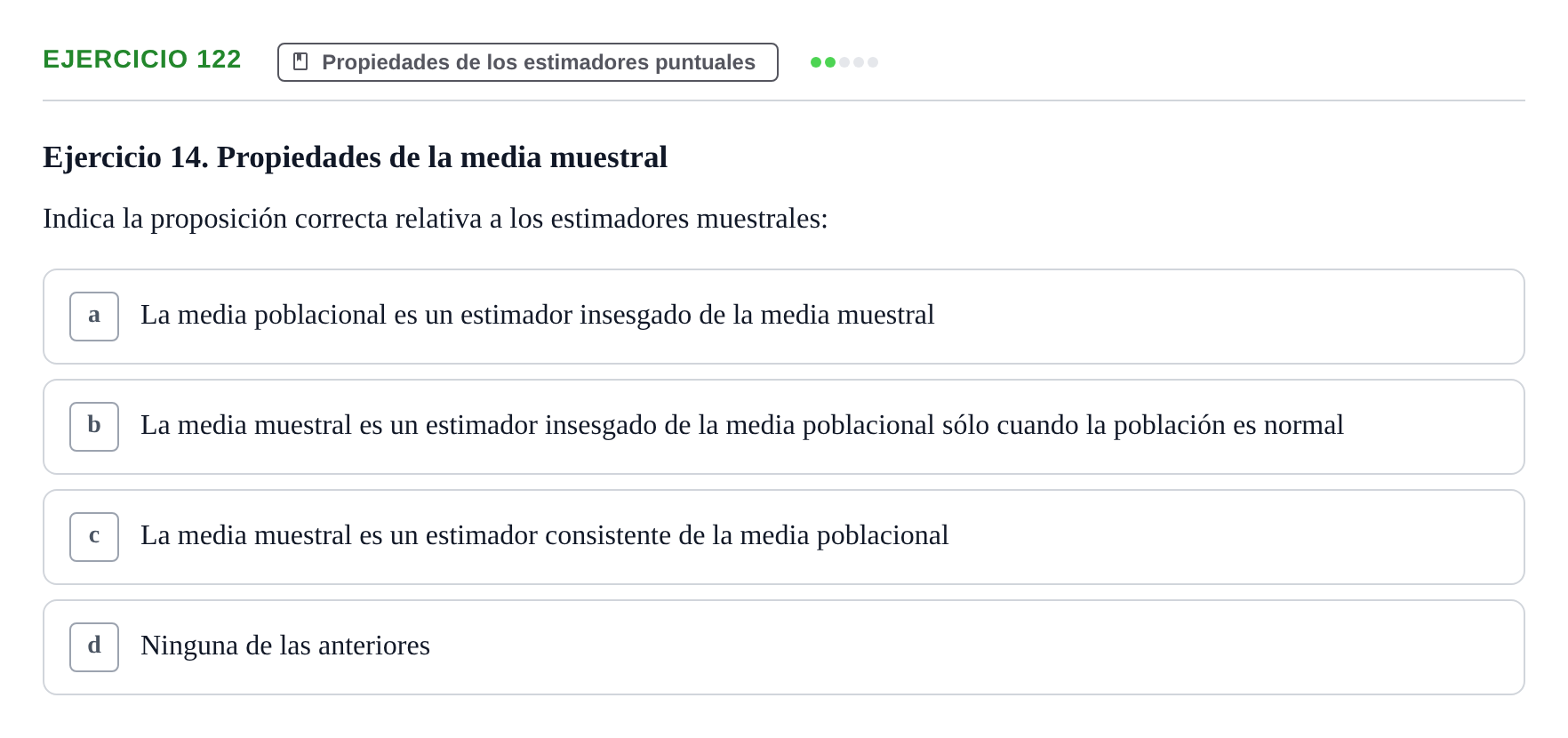Select answer d Ninguna de las anteriores

coord(784,647)
